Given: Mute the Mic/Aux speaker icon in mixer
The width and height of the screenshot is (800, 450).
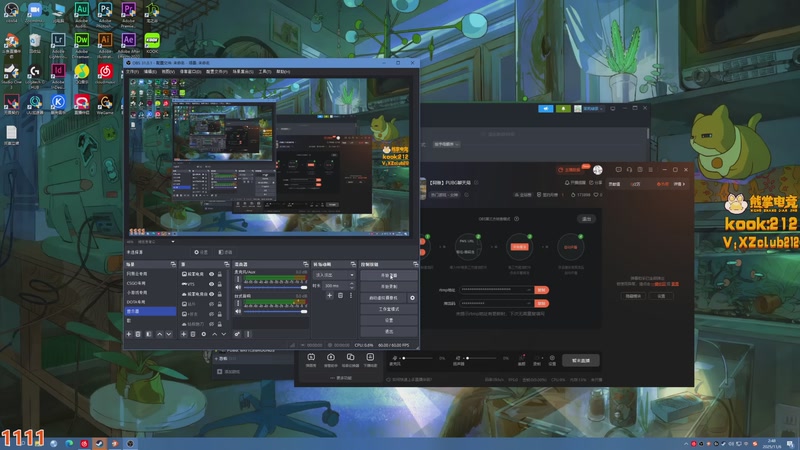Looking at the screenshot, I should click(x=238, y=288).
